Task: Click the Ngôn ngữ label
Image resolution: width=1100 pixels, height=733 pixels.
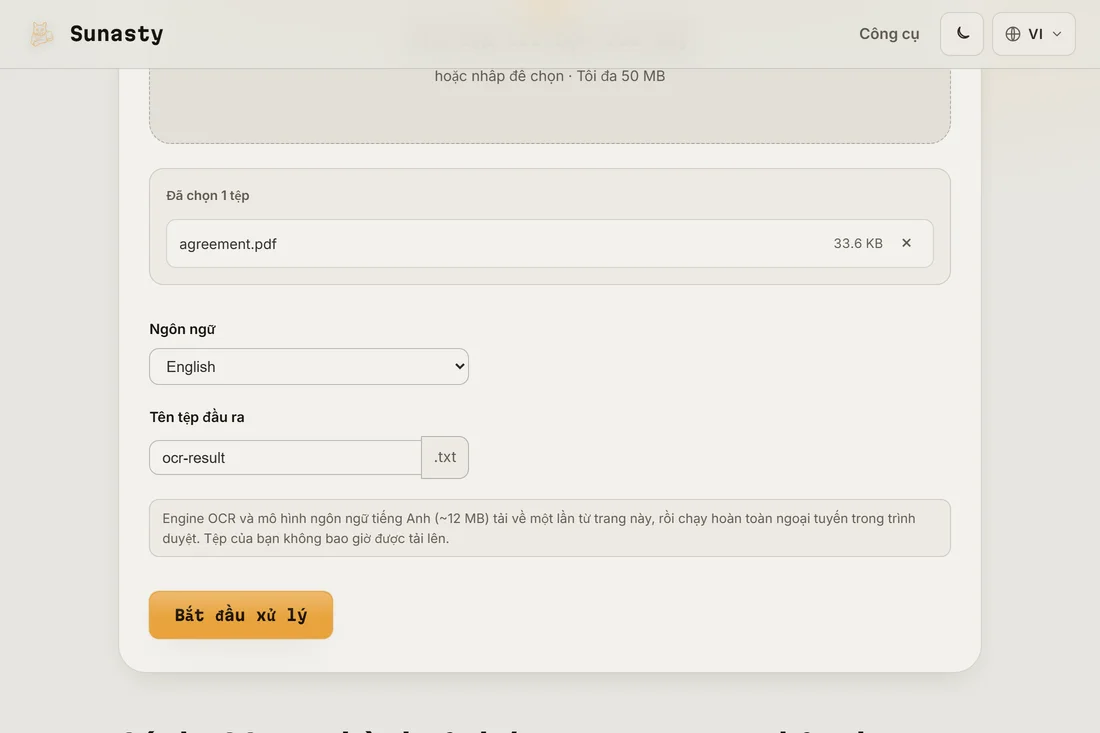Action: tap(182, 329)
